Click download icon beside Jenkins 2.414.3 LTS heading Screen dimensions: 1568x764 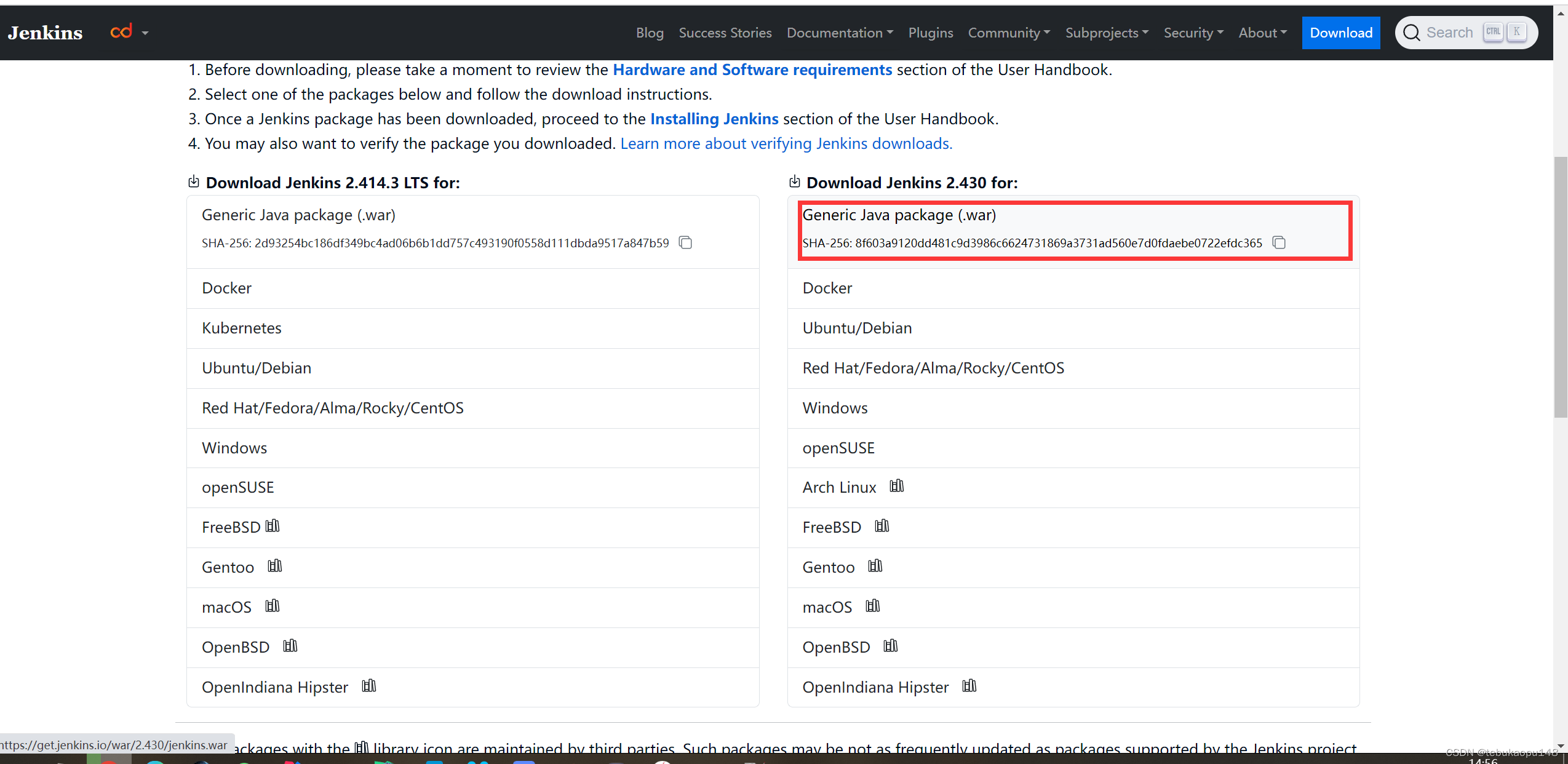click(x=194, y=181)
